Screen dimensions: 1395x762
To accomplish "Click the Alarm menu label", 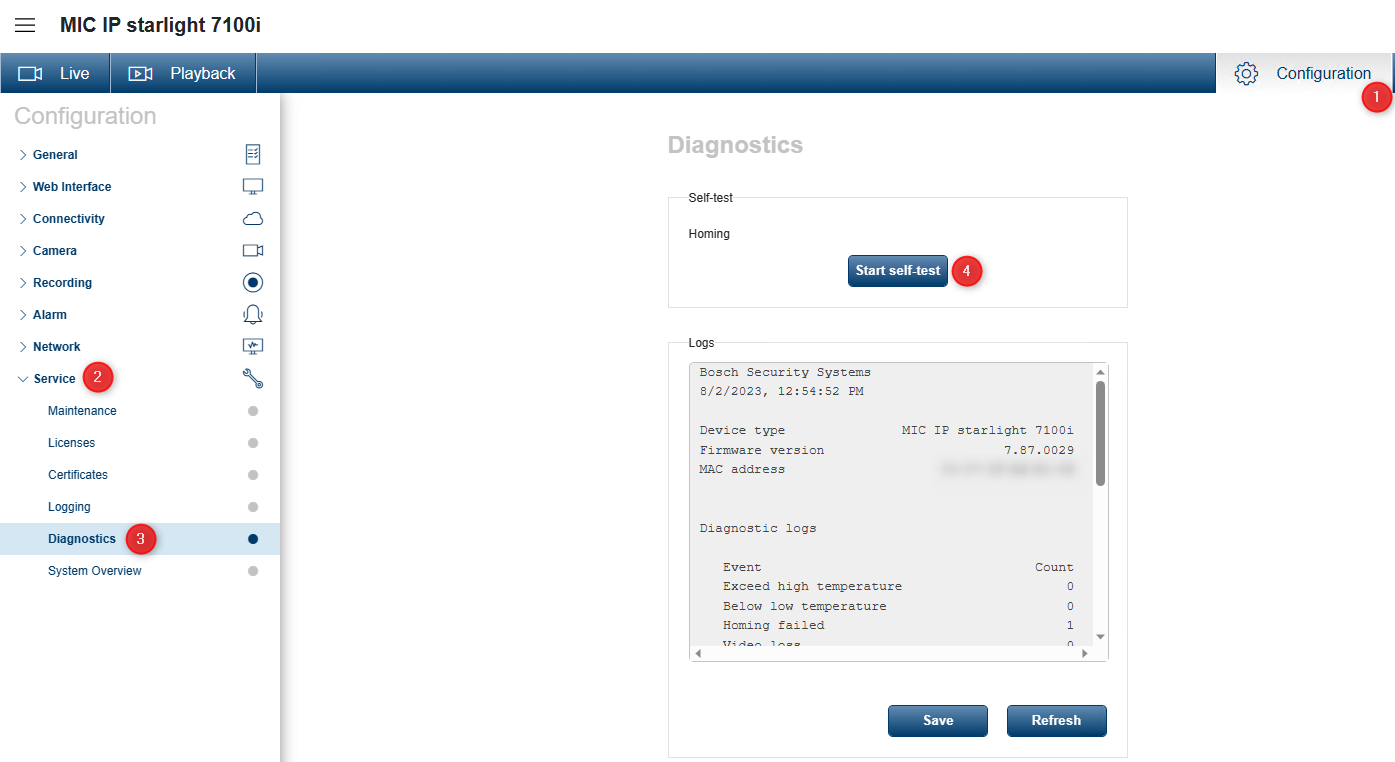I will tap(50, 315).
